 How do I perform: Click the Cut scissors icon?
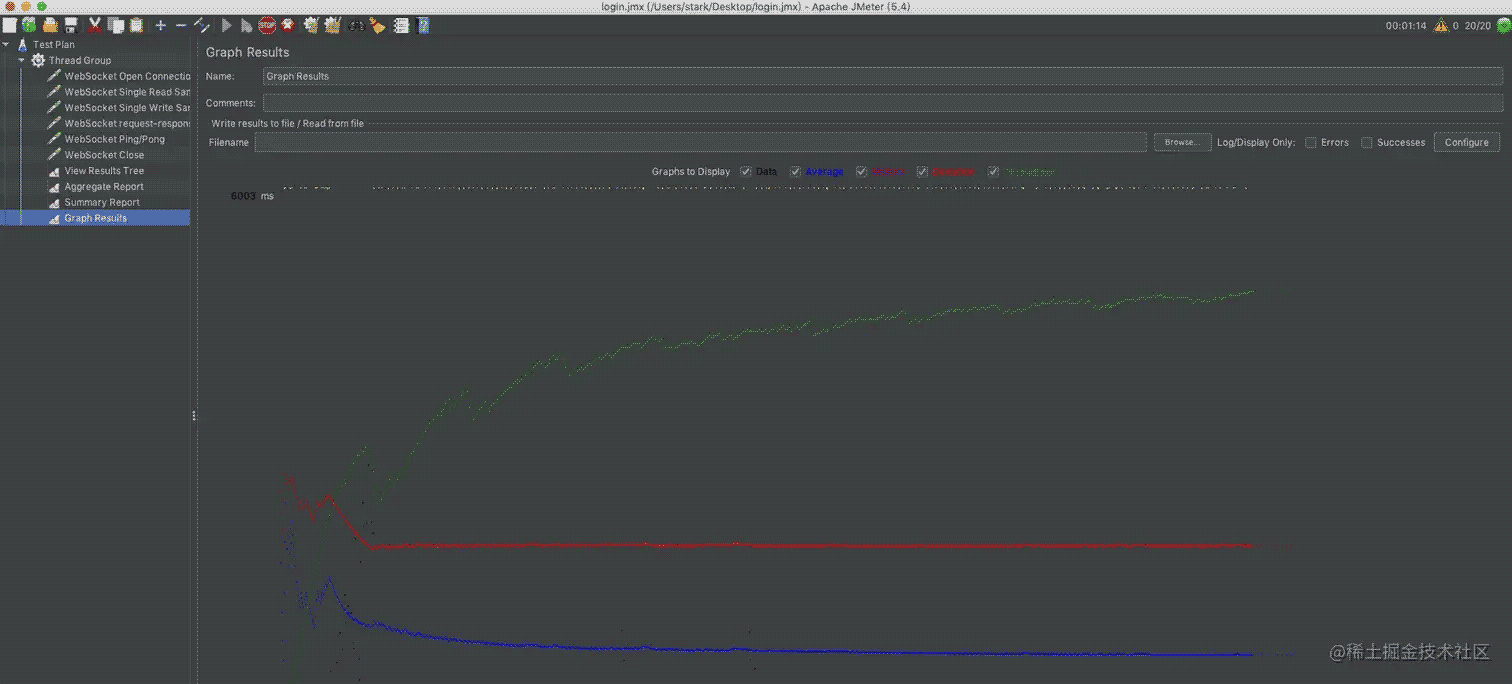(95, 26)
